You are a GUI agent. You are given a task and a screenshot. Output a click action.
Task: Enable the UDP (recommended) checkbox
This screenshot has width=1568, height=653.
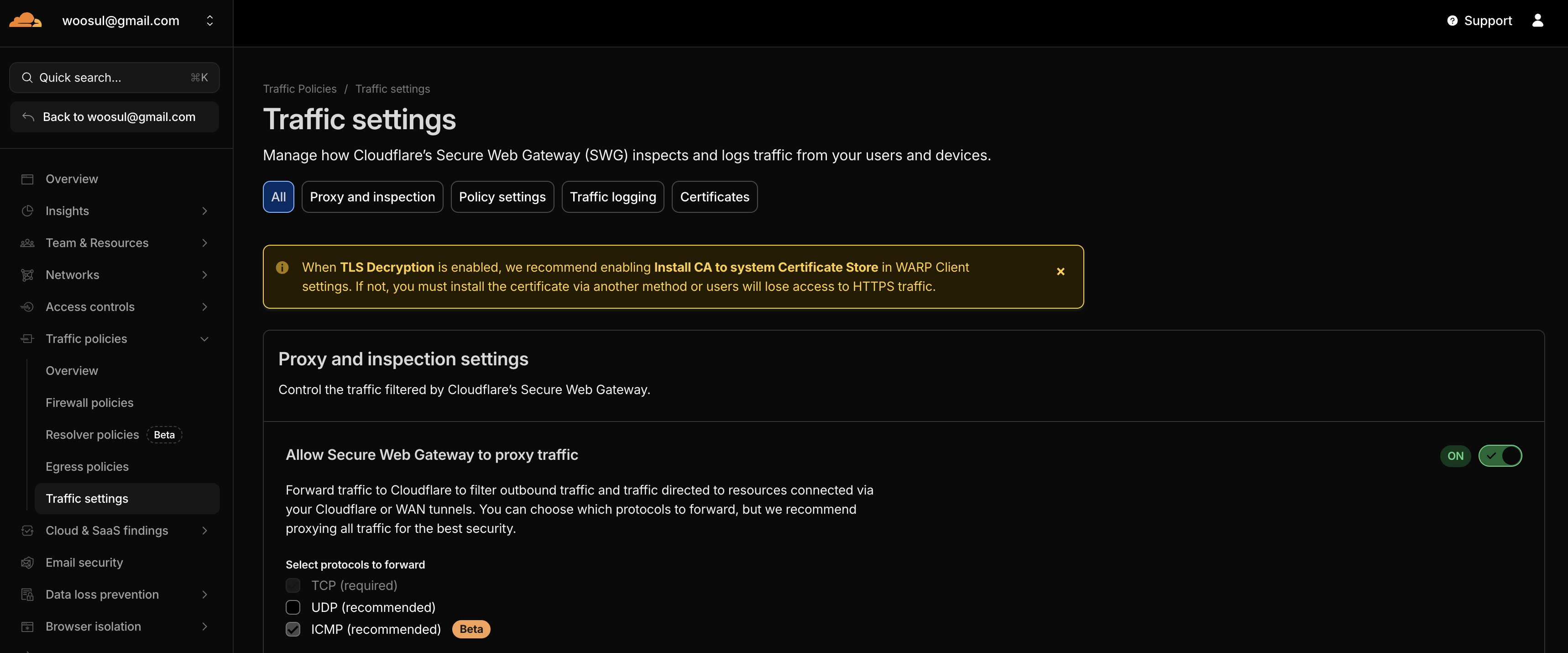click(x=293, y=607)
